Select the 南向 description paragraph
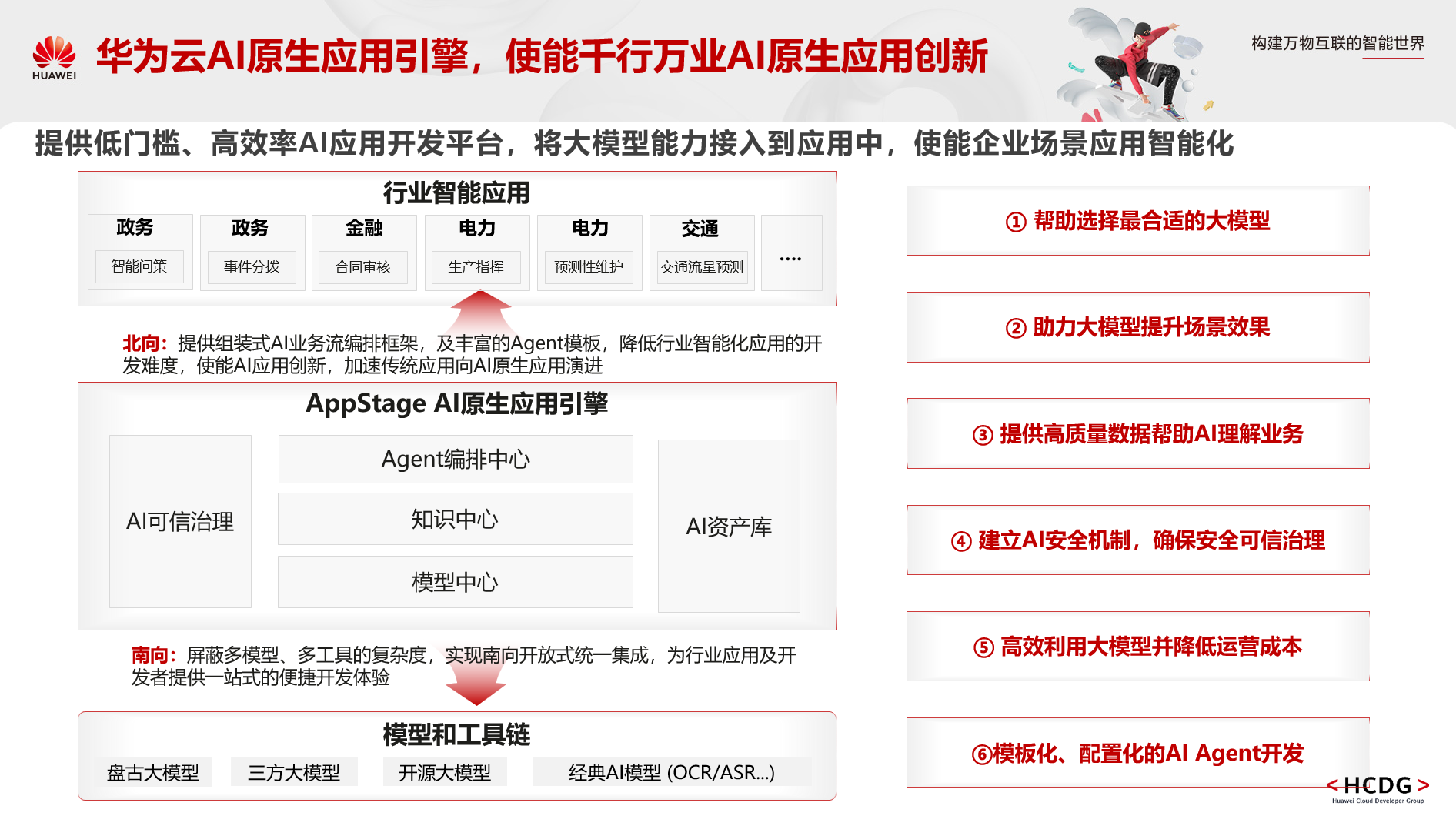This screenshot has height=816, width=1456. pos(464,666)
